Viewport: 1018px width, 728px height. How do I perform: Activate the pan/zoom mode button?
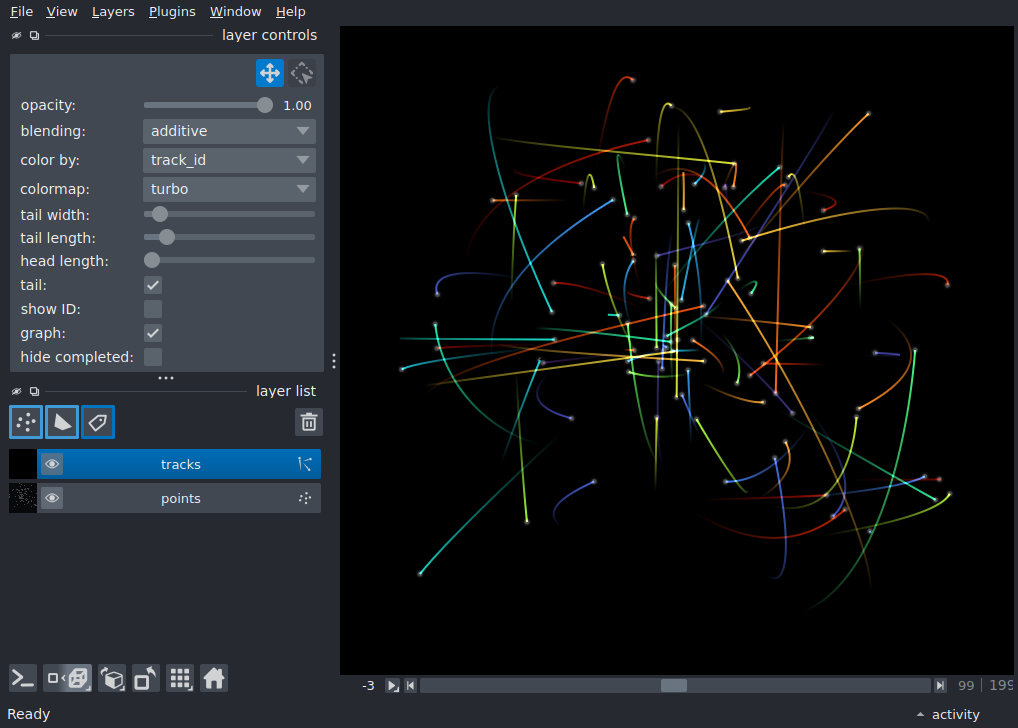click(269, 73)
